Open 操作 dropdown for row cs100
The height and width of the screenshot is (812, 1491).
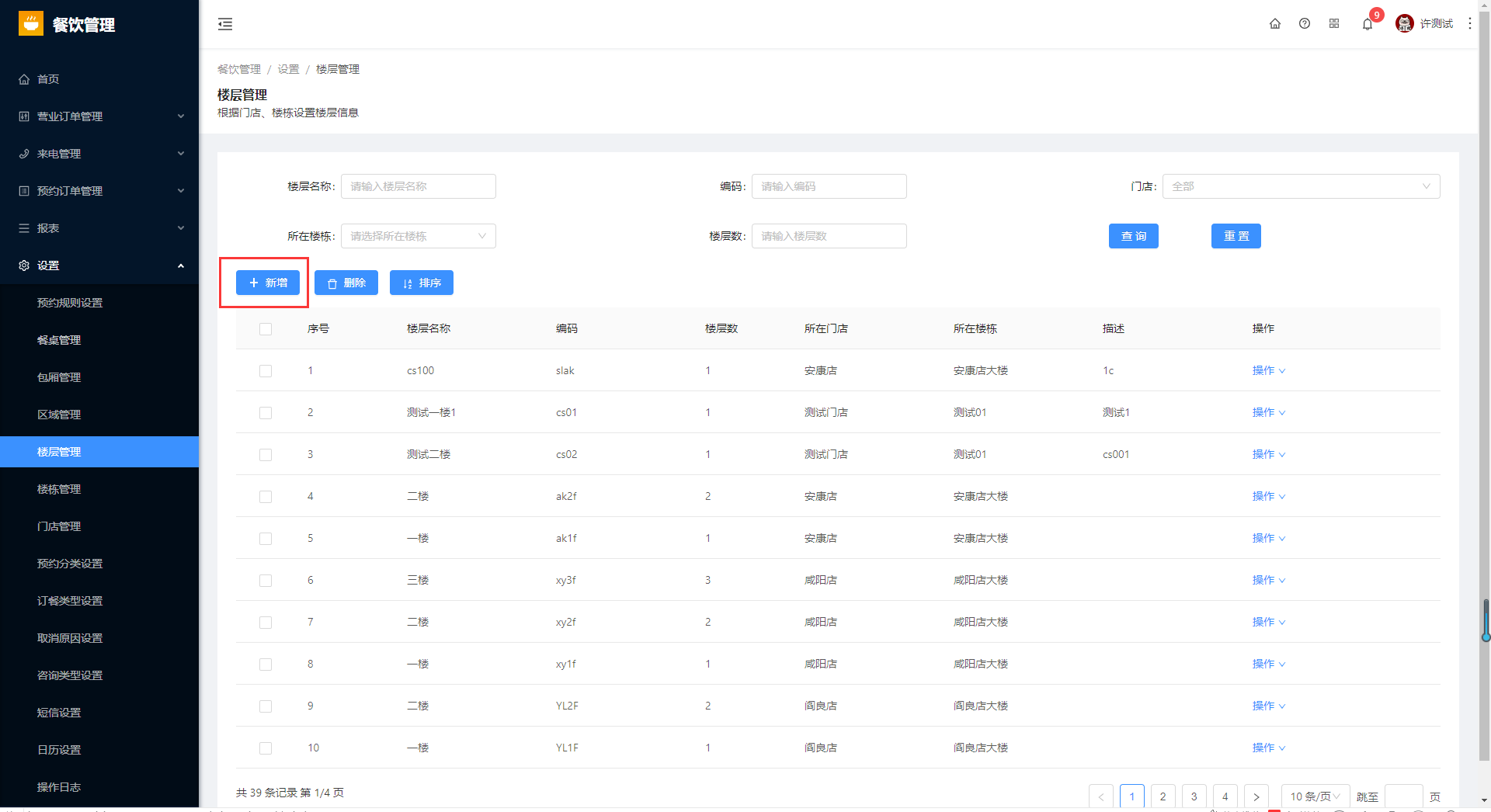(x=1269, y=371)
